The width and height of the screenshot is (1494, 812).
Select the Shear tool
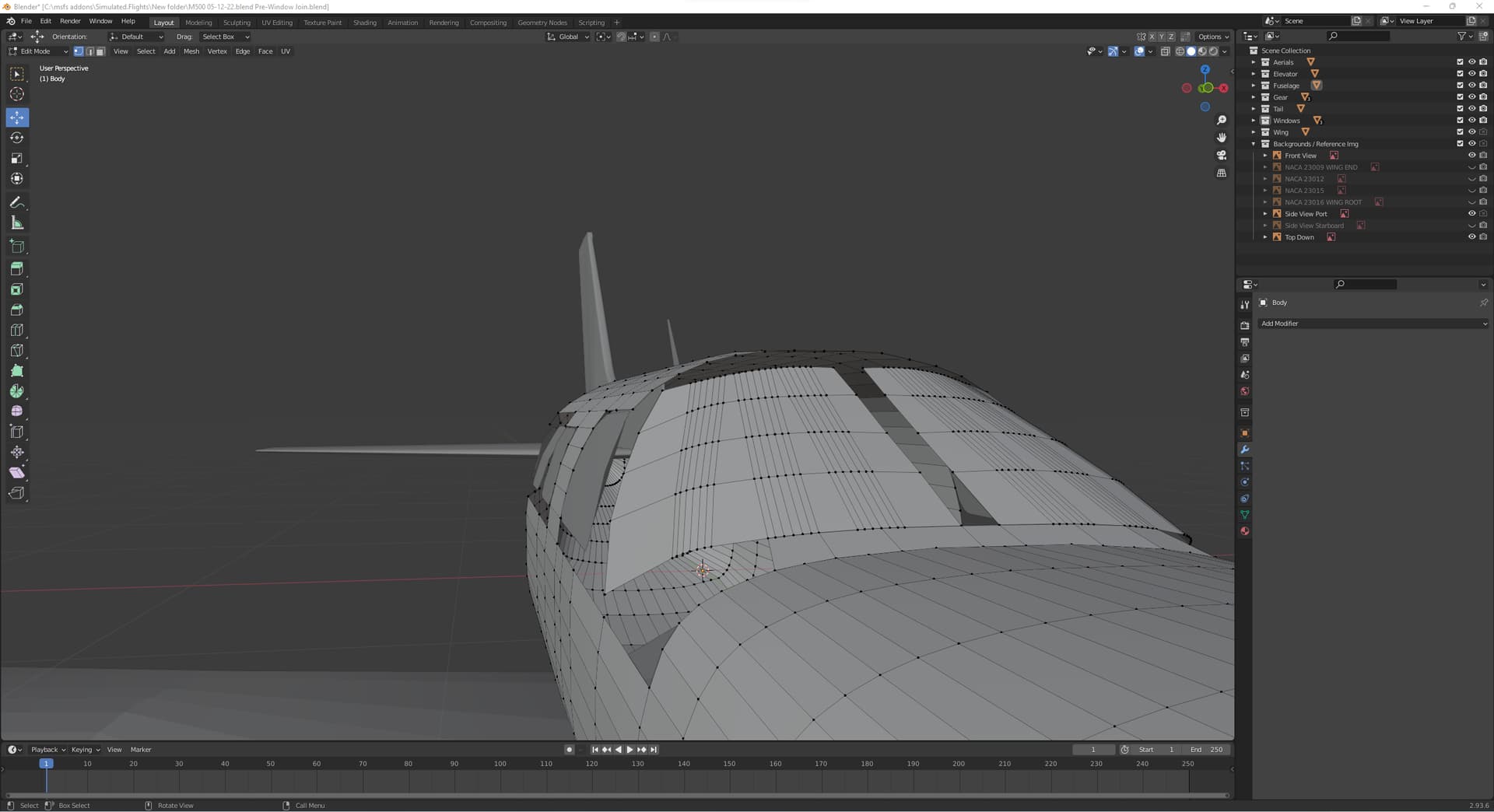17,473
